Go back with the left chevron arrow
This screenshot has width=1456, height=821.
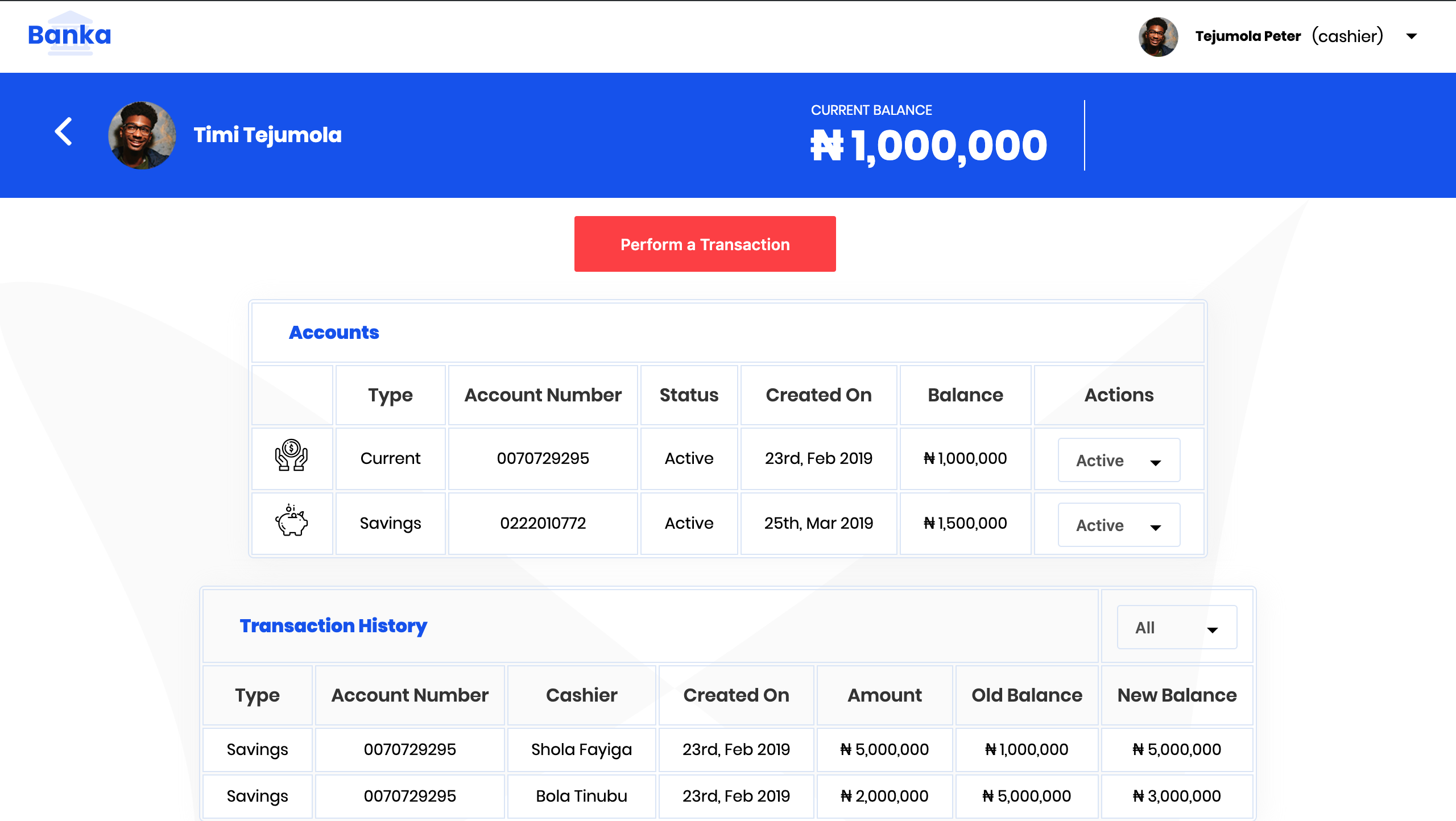coord(64,132)
